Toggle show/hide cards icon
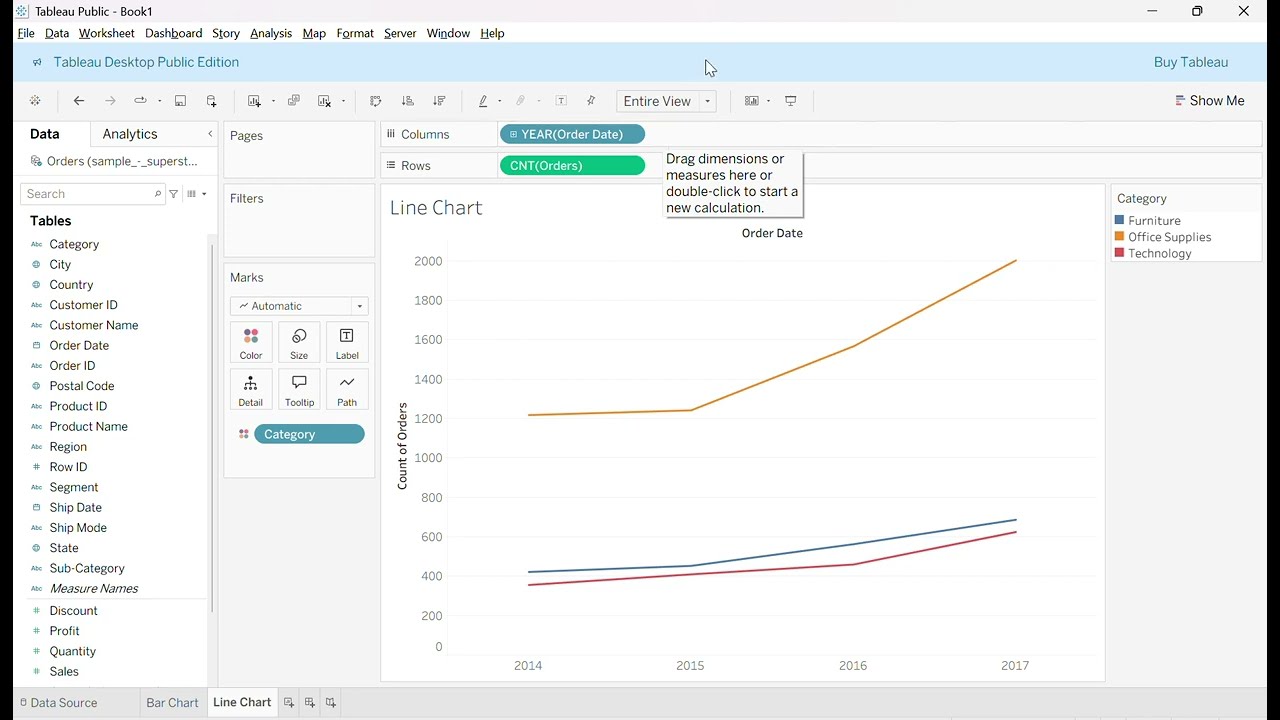1280x720 pixels. click(752, 101)
